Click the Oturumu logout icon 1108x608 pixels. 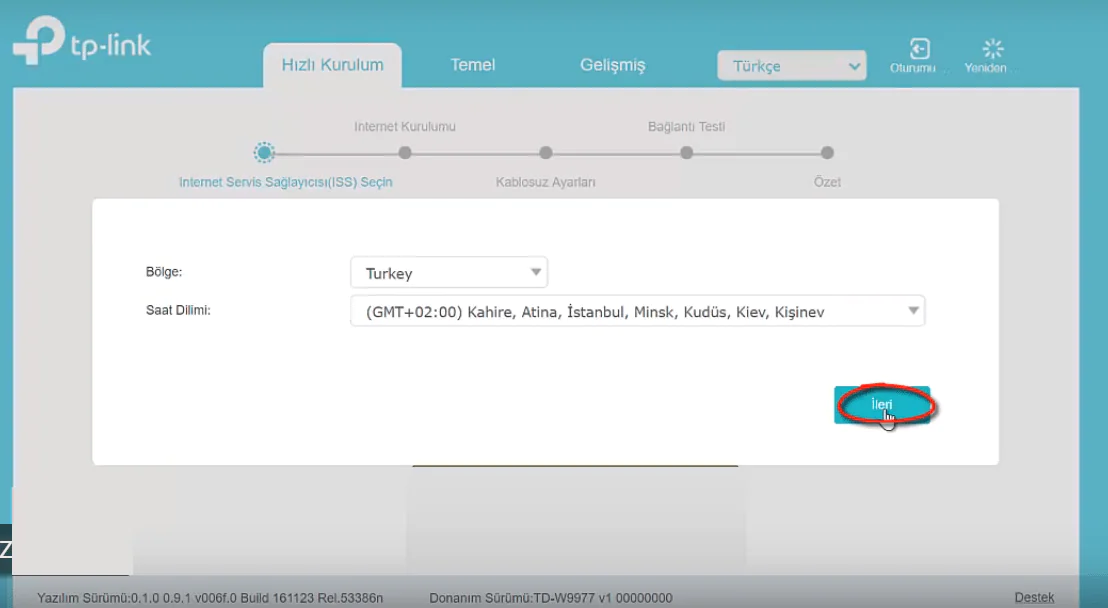coord(918,50)
